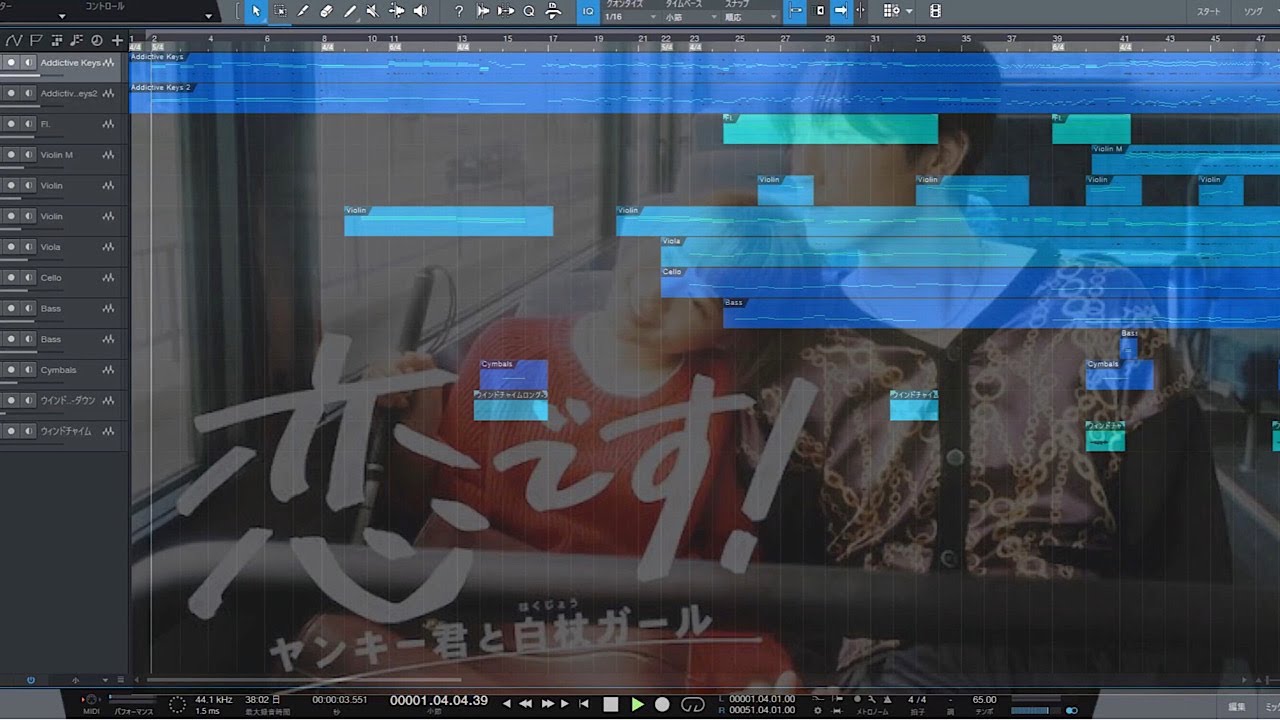Image resolution: width=1280 pixels, height=720 pixels.
Task: Select the Violin M clip near bar 43
Action: coord(1185,160)
